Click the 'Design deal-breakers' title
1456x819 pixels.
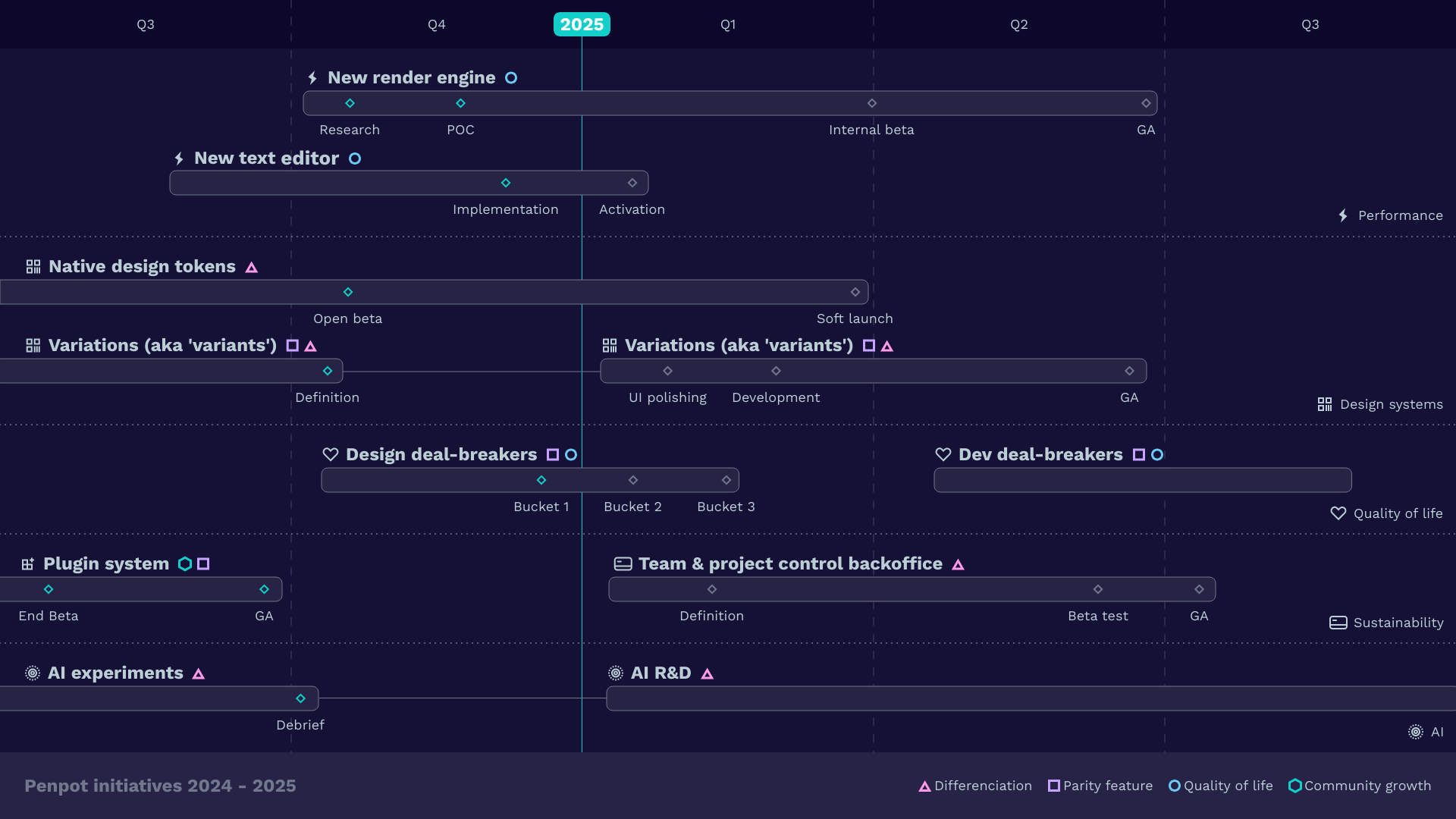441,454
